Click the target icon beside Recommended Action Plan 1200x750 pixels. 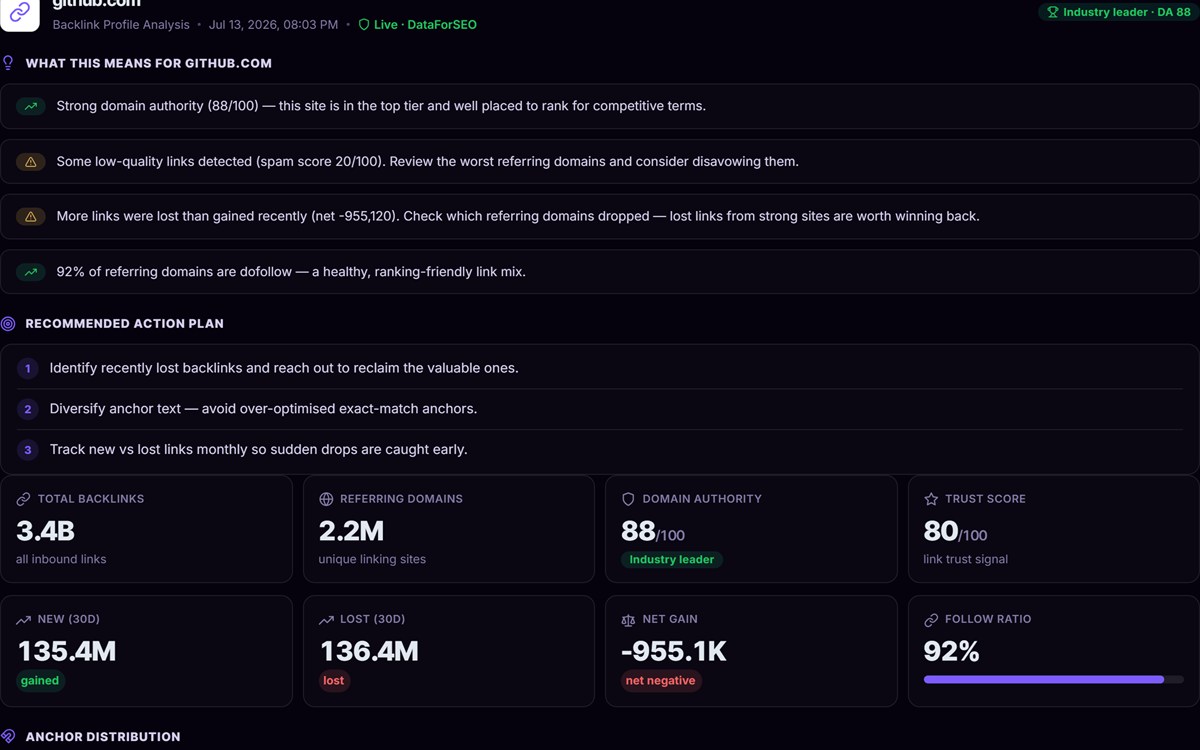8,324
